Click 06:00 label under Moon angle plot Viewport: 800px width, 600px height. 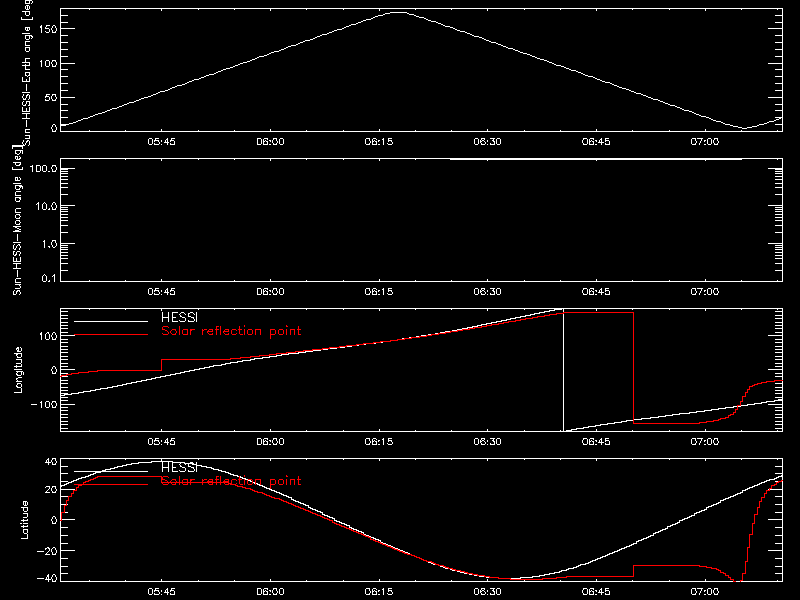270,292
